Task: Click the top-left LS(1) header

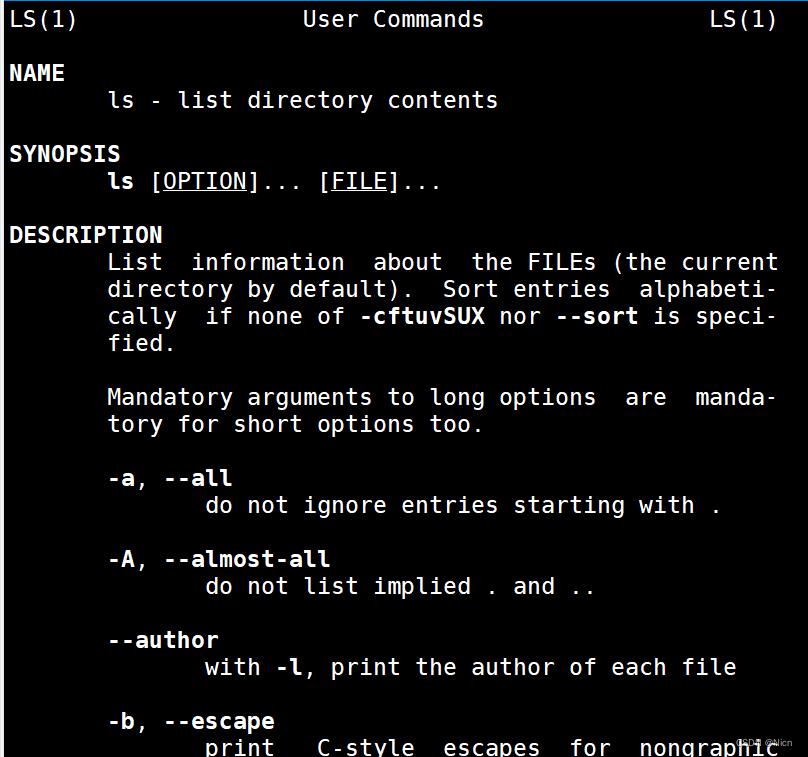Action: click(43, 20)
